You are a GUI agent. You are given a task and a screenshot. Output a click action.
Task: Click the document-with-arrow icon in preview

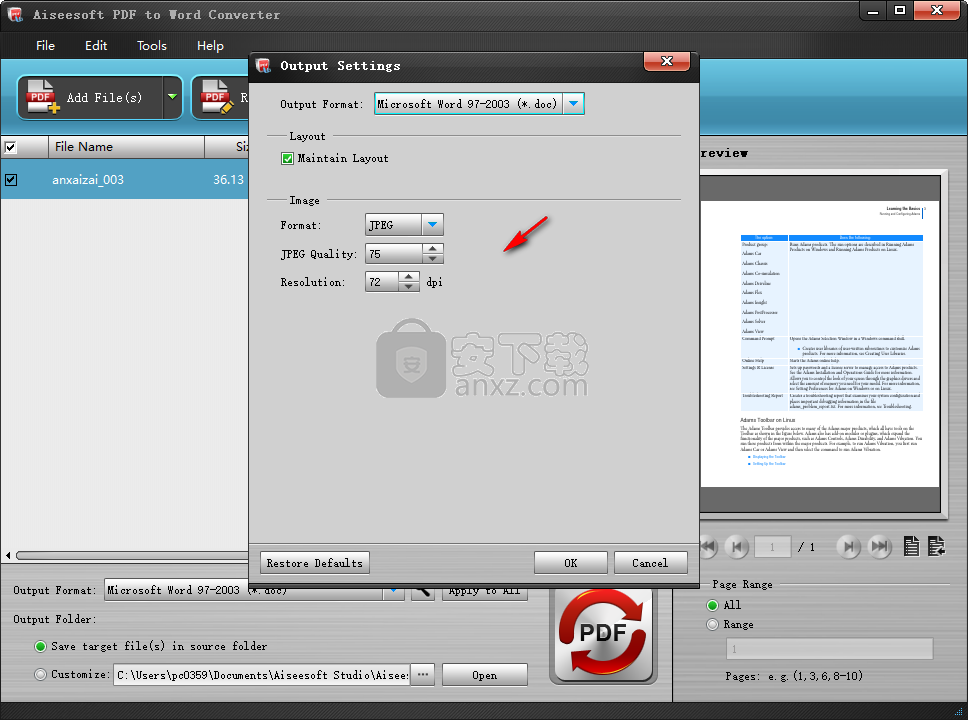click(936, 546)
